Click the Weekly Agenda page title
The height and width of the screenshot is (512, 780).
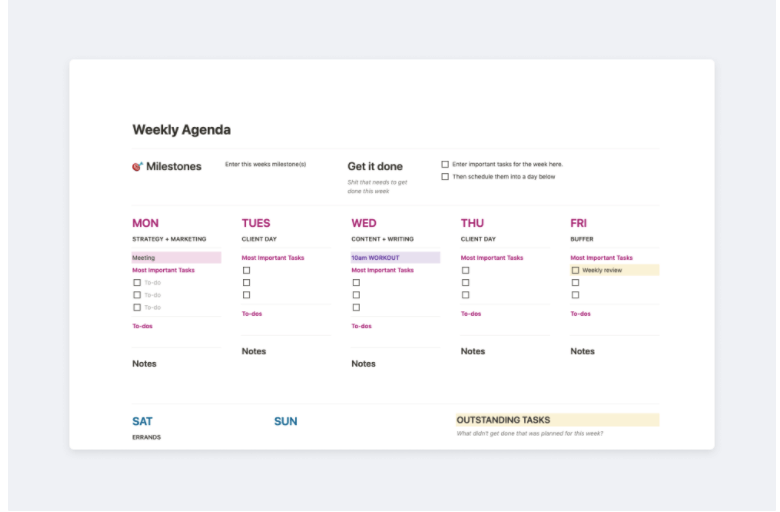[181, 130]
